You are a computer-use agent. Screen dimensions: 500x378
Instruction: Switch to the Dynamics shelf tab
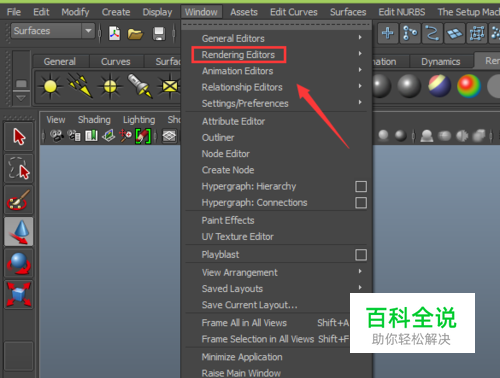point(441,61)
